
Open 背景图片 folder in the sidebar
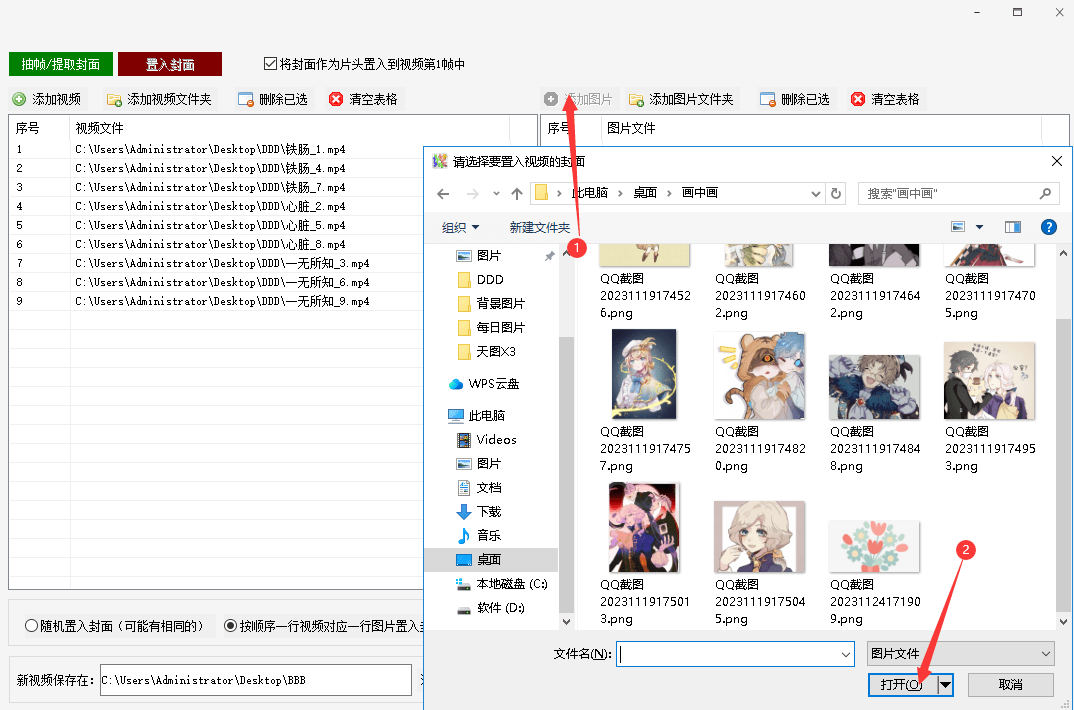click(x=491, y=303)
